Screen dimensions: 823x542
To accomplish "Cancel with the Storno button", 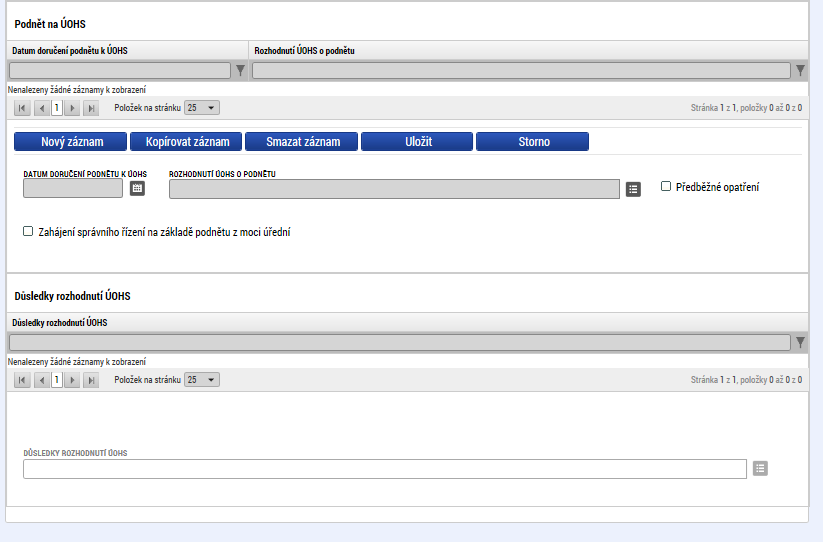I will 532,142.
